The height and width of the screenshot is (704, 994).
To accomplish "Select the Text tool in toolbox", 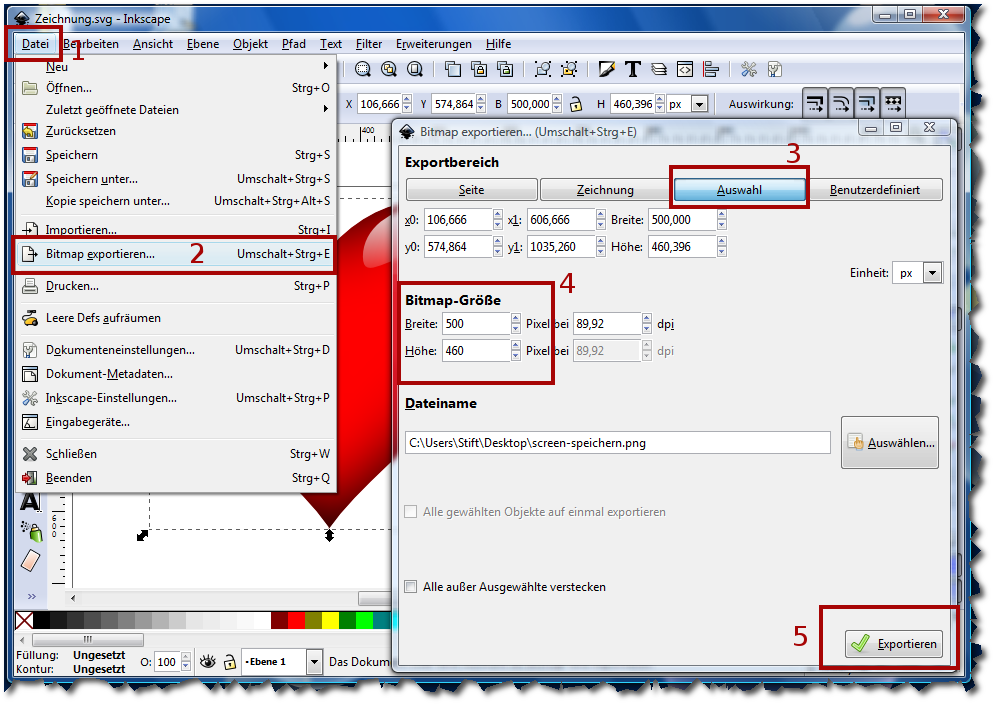I will coord(30,501).
